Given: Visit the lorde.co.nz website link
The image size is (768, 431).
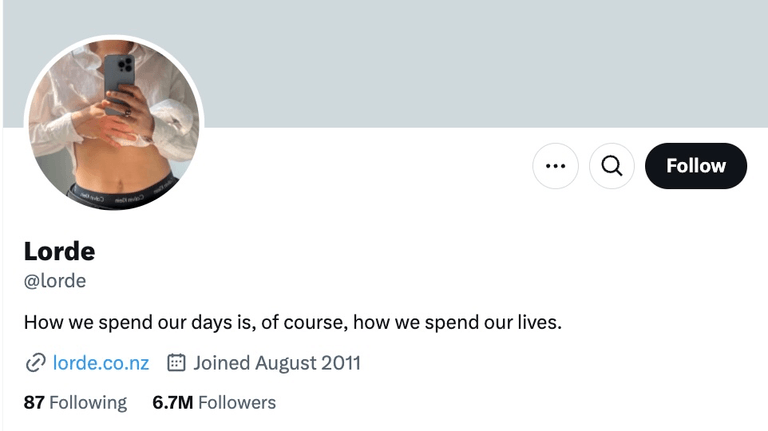Looking at the screenshot, I should coord(101,363).
